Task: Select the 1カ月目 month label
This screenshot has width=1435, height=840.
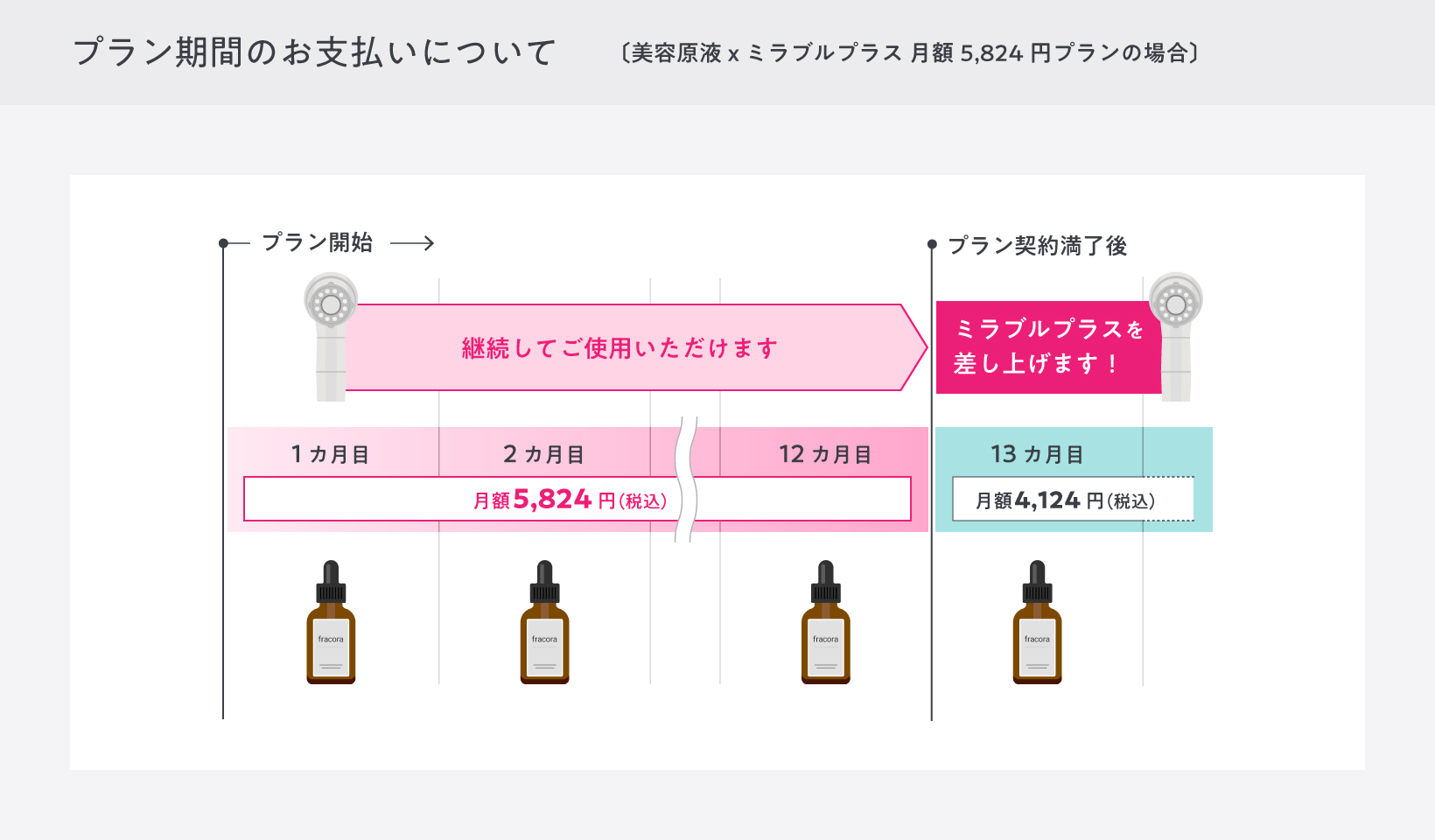Action: point(330,454)
